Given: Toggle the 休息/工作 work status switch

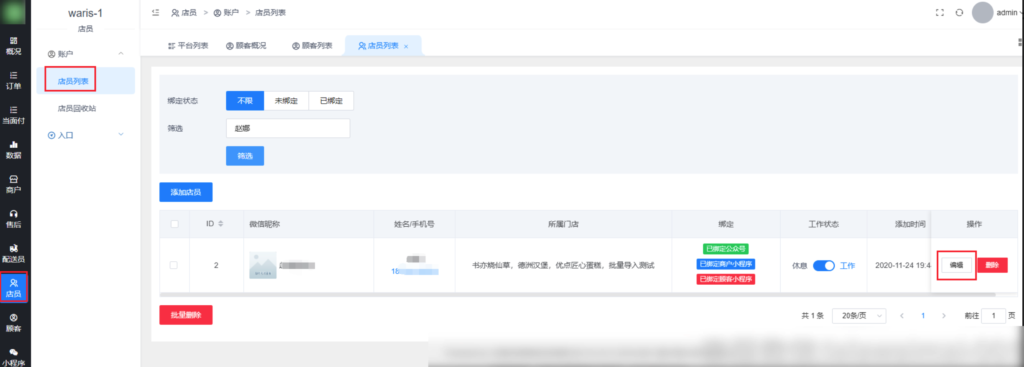Looking at the screenshot, I should (x=824, y=266).
